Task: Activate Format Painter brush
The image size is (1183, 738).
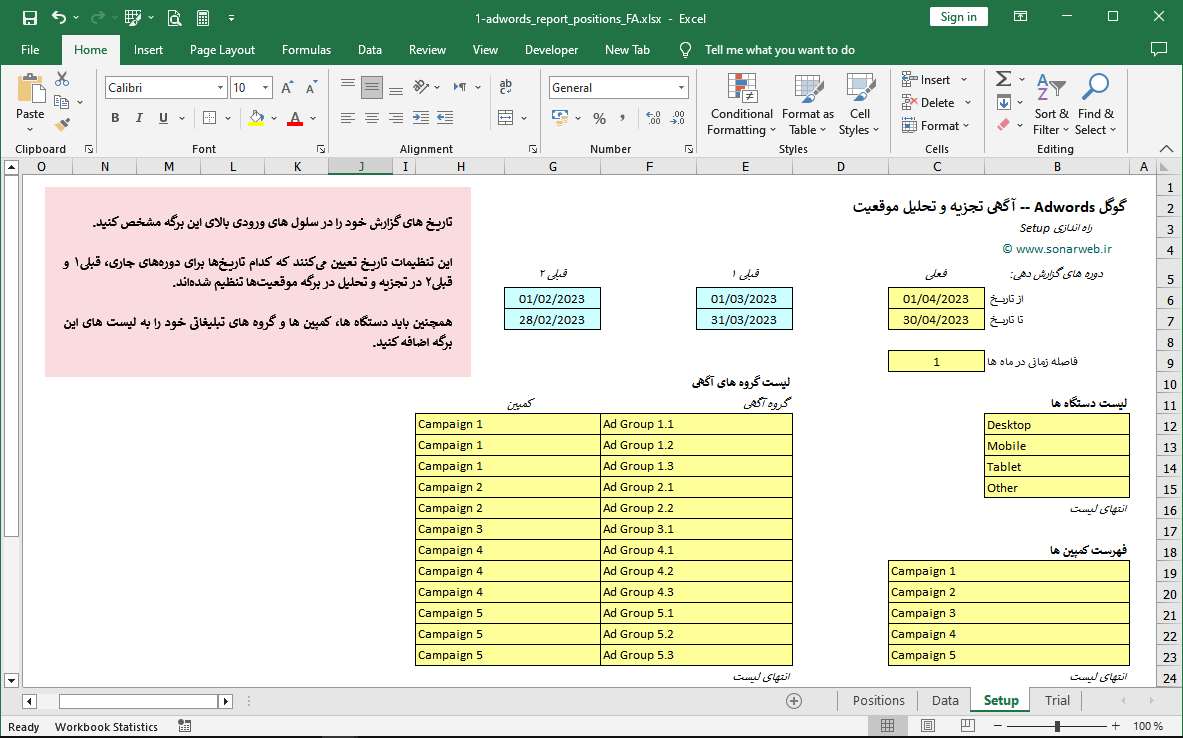Action: point(62,124)
